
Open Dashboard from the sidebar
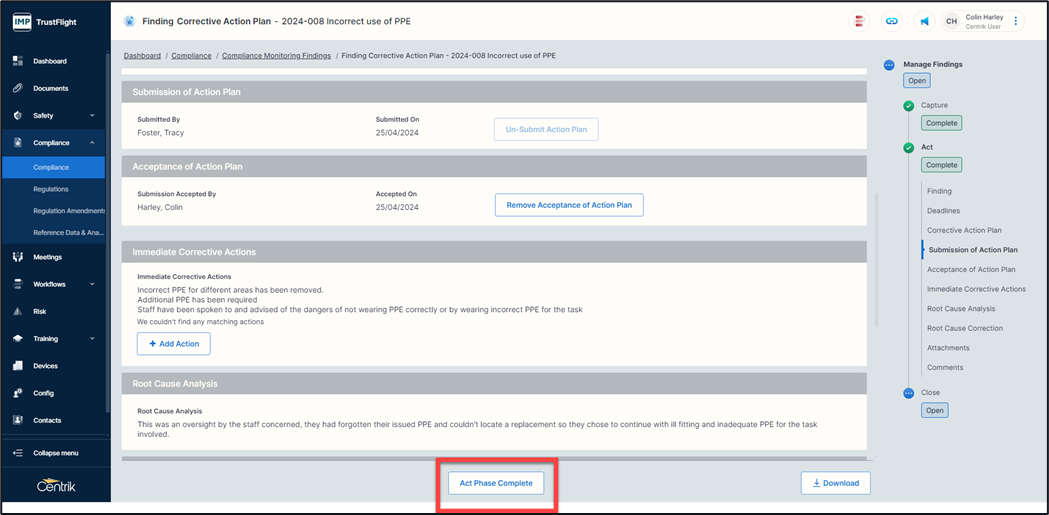(50, 61)
